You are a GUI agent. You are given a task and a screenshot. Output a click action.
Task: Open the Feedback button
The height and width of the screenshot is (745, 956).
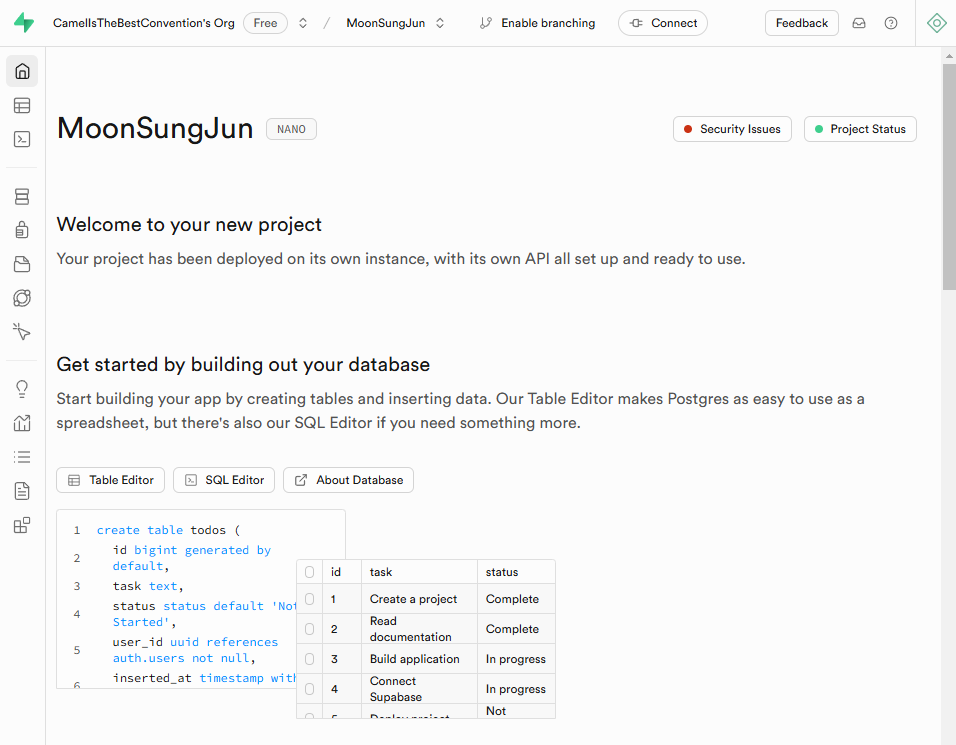coord(801,23)
